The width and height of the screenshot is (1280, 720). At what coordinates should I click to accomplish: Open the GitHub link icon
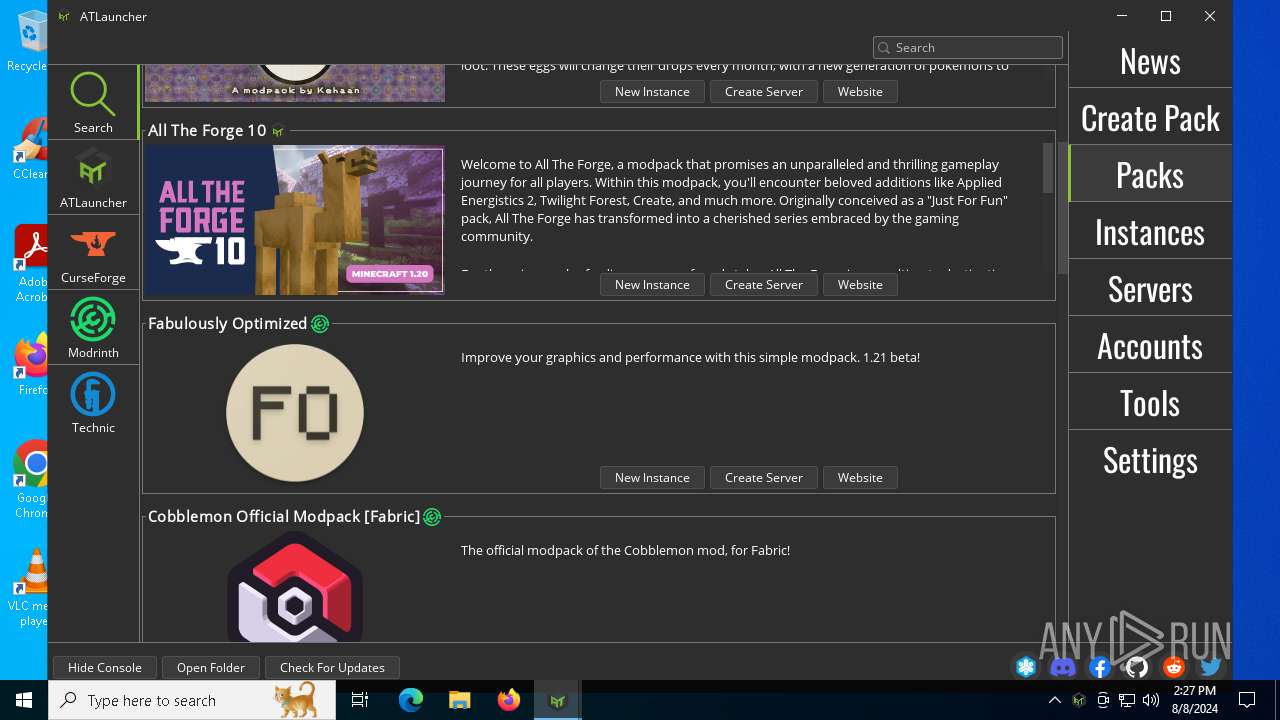tap(1137, 667)
